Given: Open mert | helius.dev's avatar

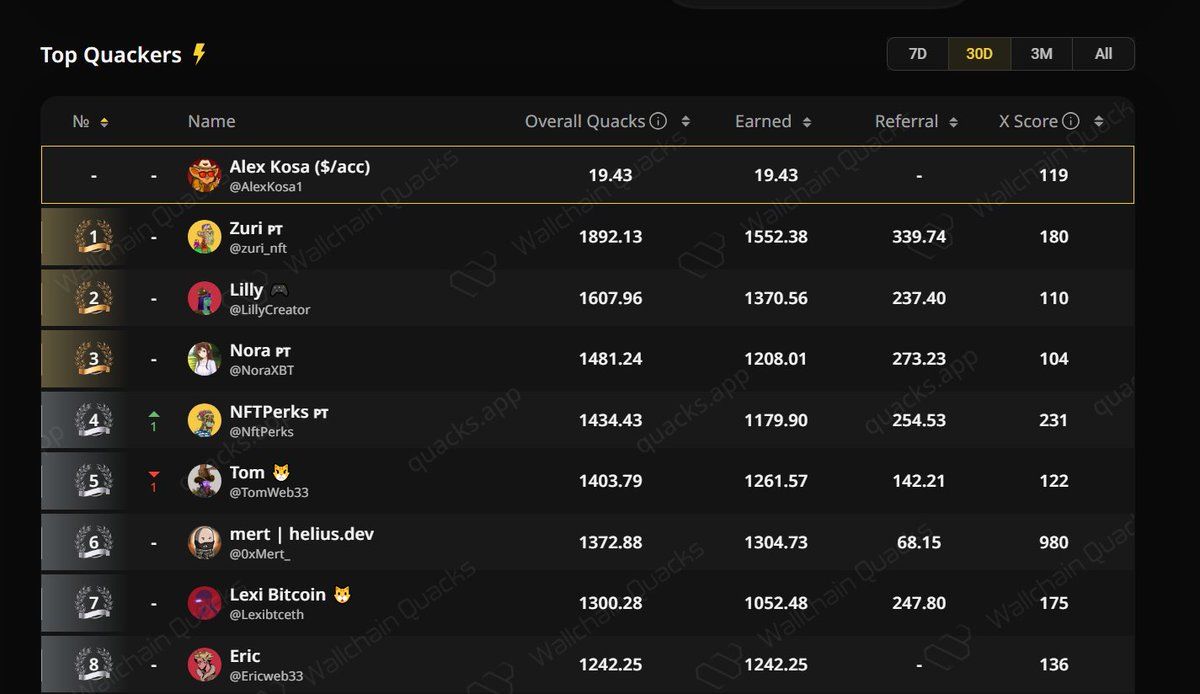Looking at the screenshot, I should pos(204,542).
